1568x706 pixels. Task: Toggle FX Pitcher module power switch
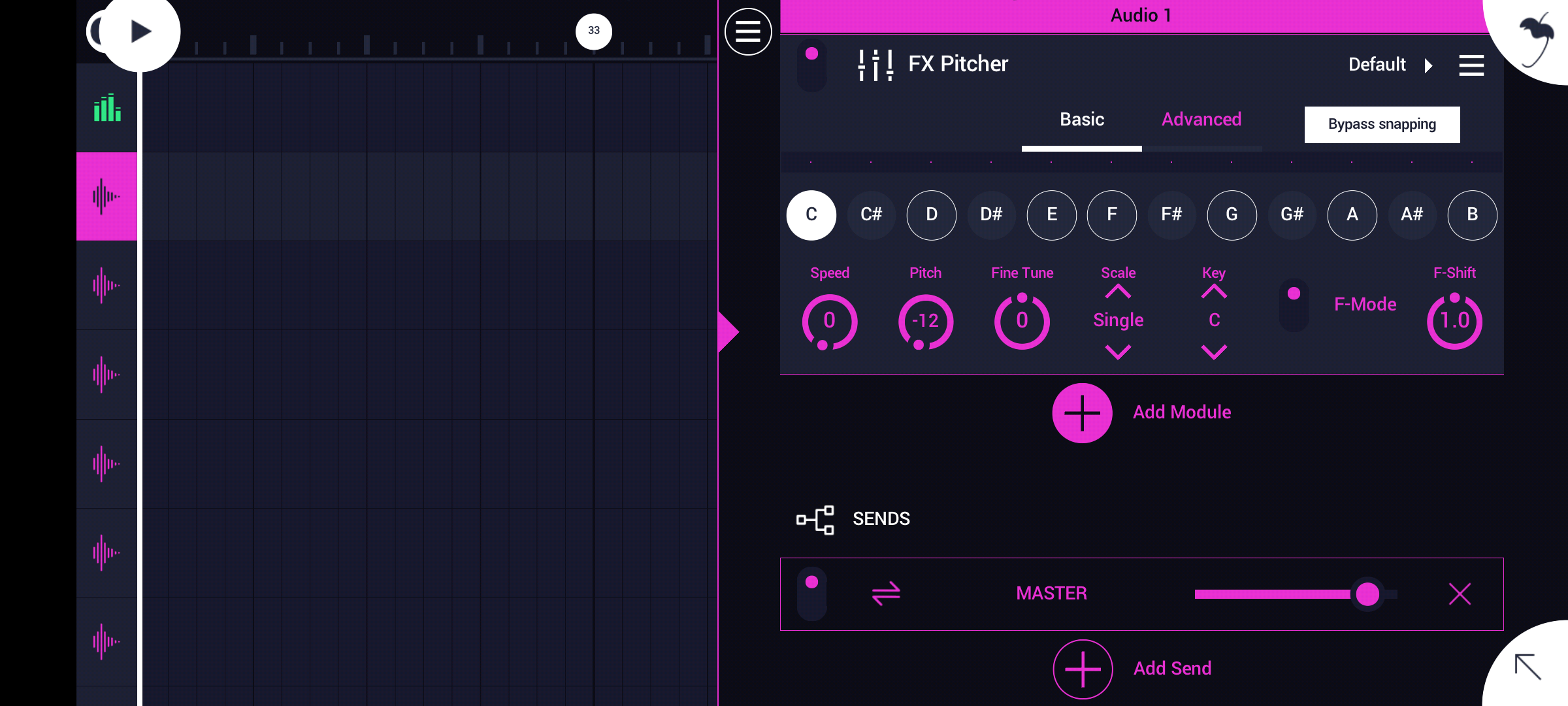[x=811, y=65]
